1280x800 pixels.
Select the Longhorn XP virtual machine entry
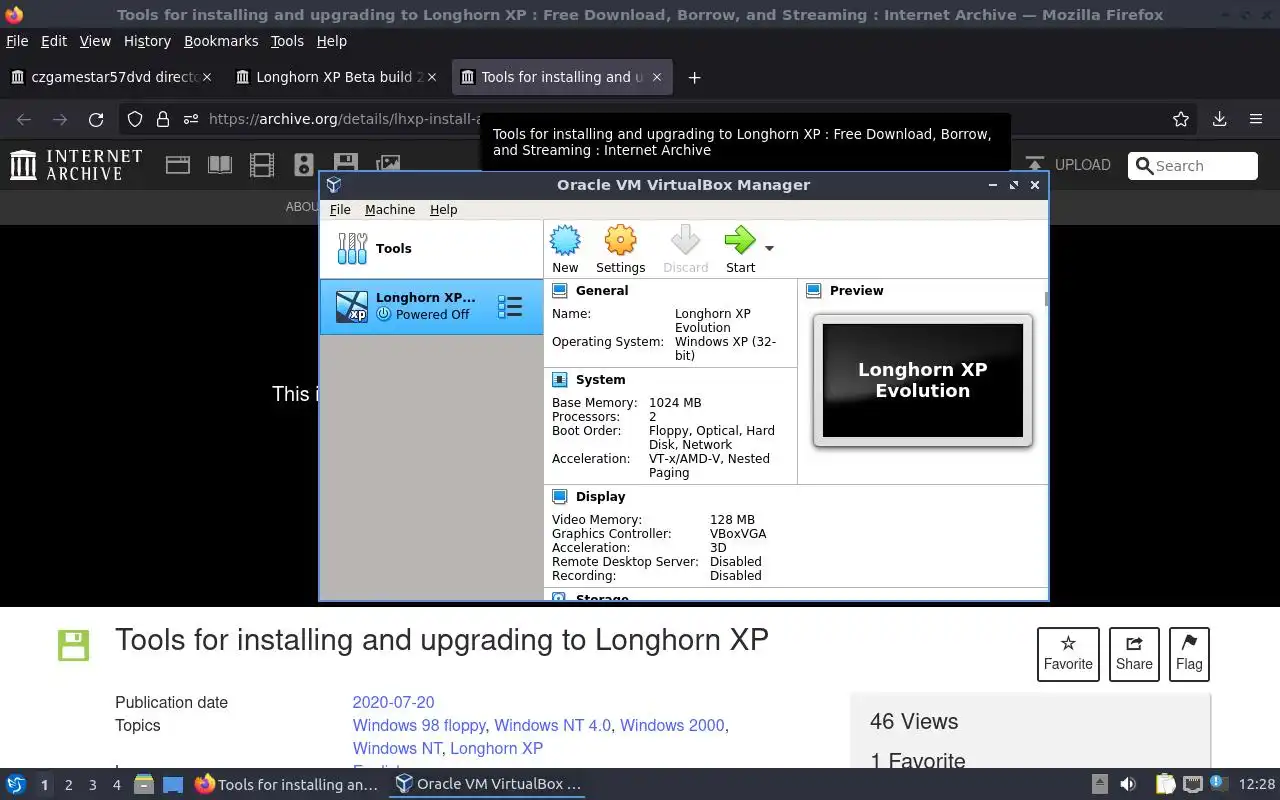pos(431,306)
